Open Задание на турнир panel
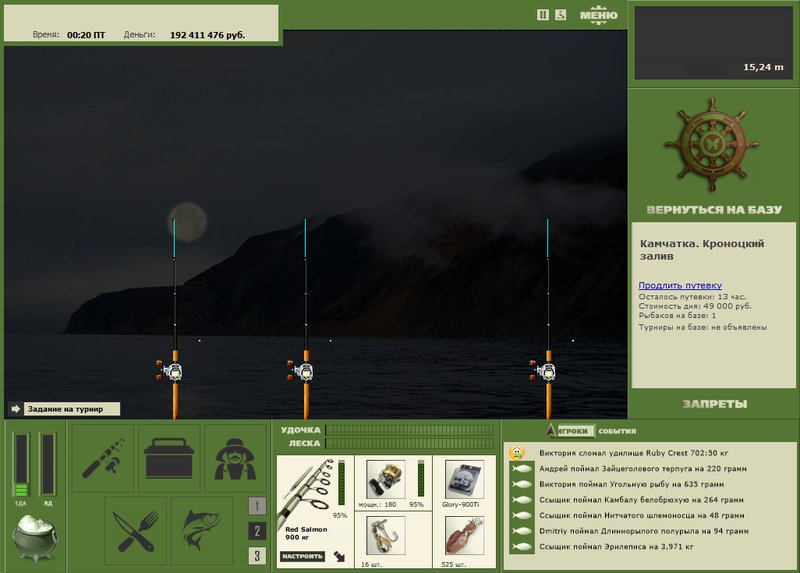This screenshot has width=800, height=573. pyautogui.click(x=72, y=409)
